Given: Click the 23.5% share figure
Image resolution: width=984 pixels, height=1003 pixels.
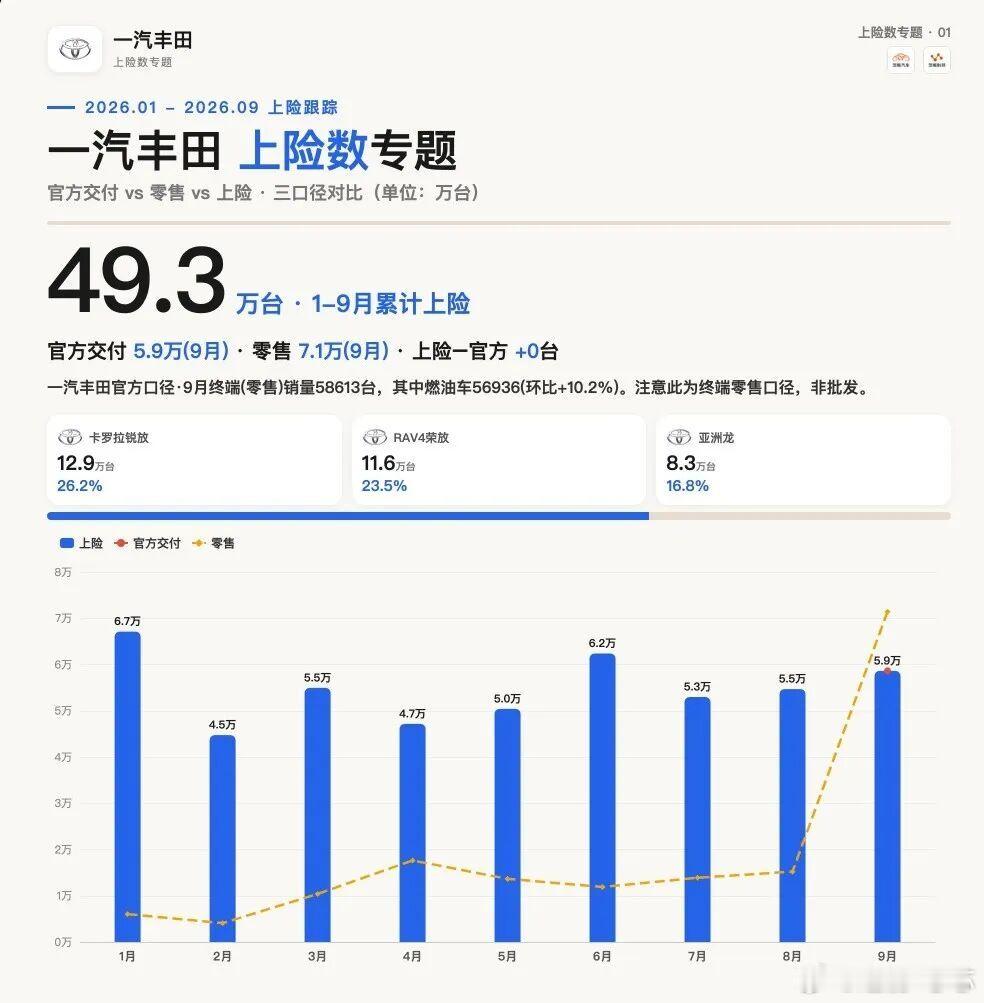Looking at the screenshot, I should (384, 486).
